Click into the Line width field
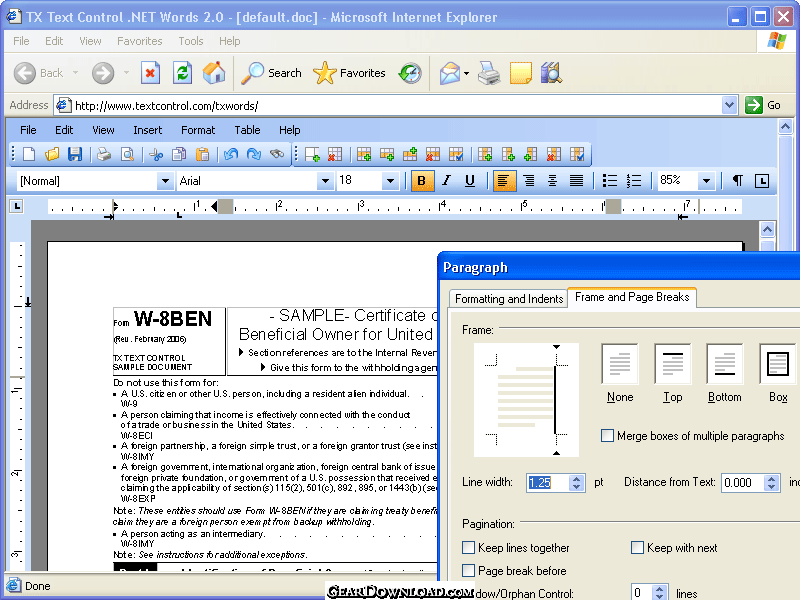This screenshot has height=600, width=800. pyautogui.click(x=548, y=483)
